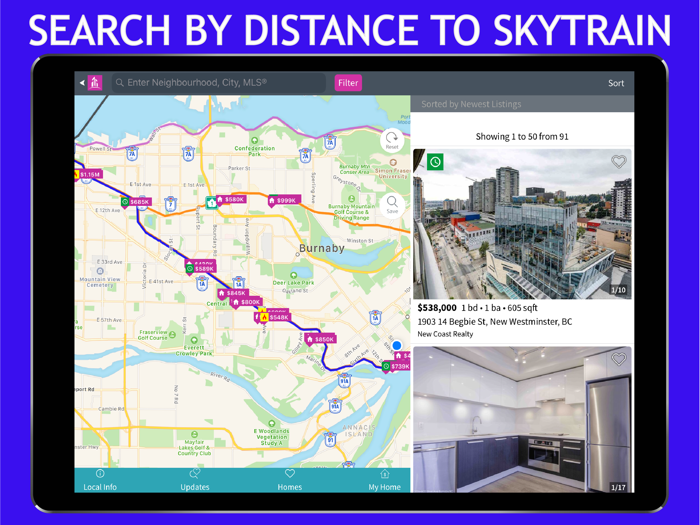Open the Filter options

click(x=348, y=83)
